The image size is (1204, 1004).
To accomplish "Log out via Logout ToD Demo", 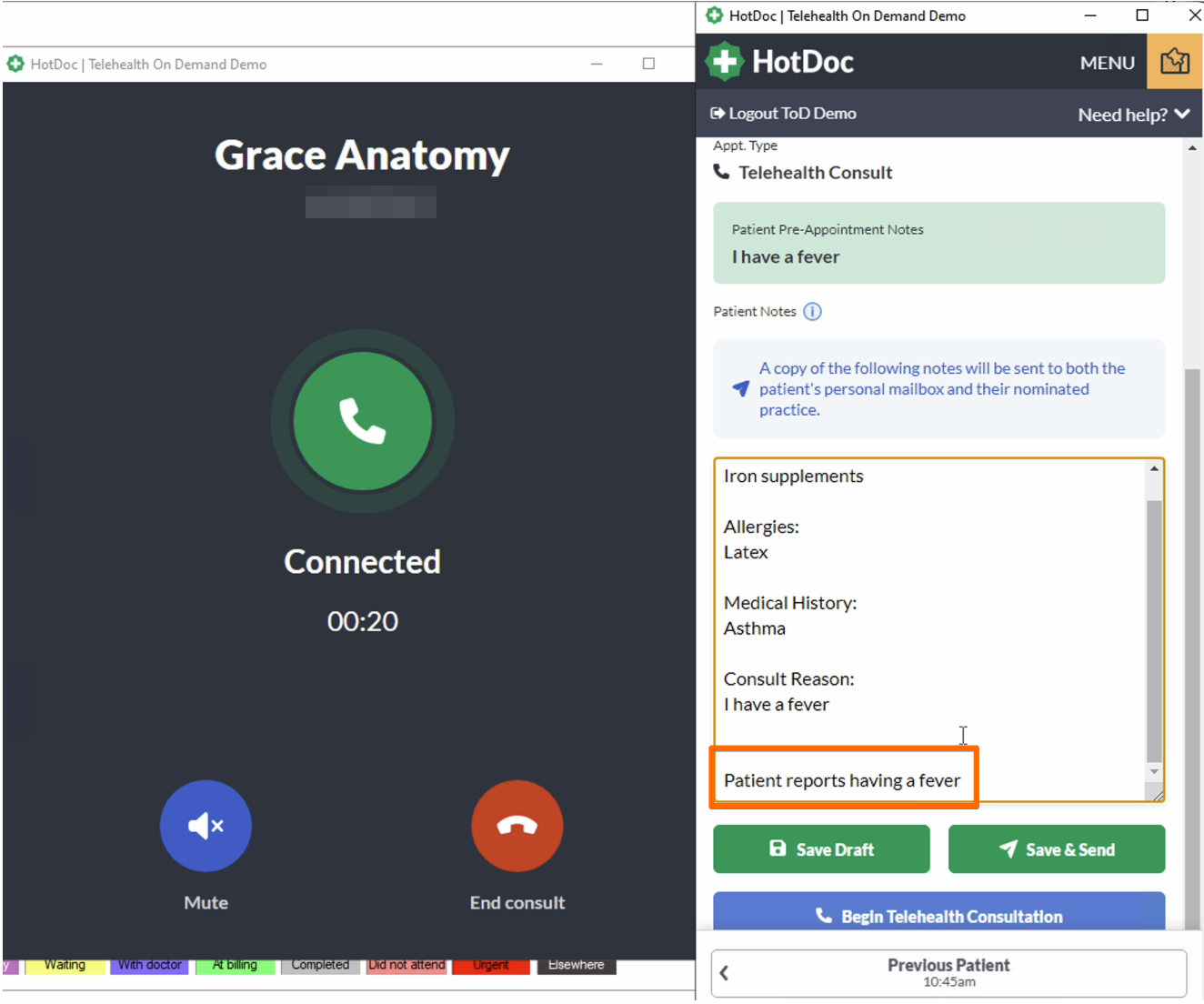I will 783,114.
